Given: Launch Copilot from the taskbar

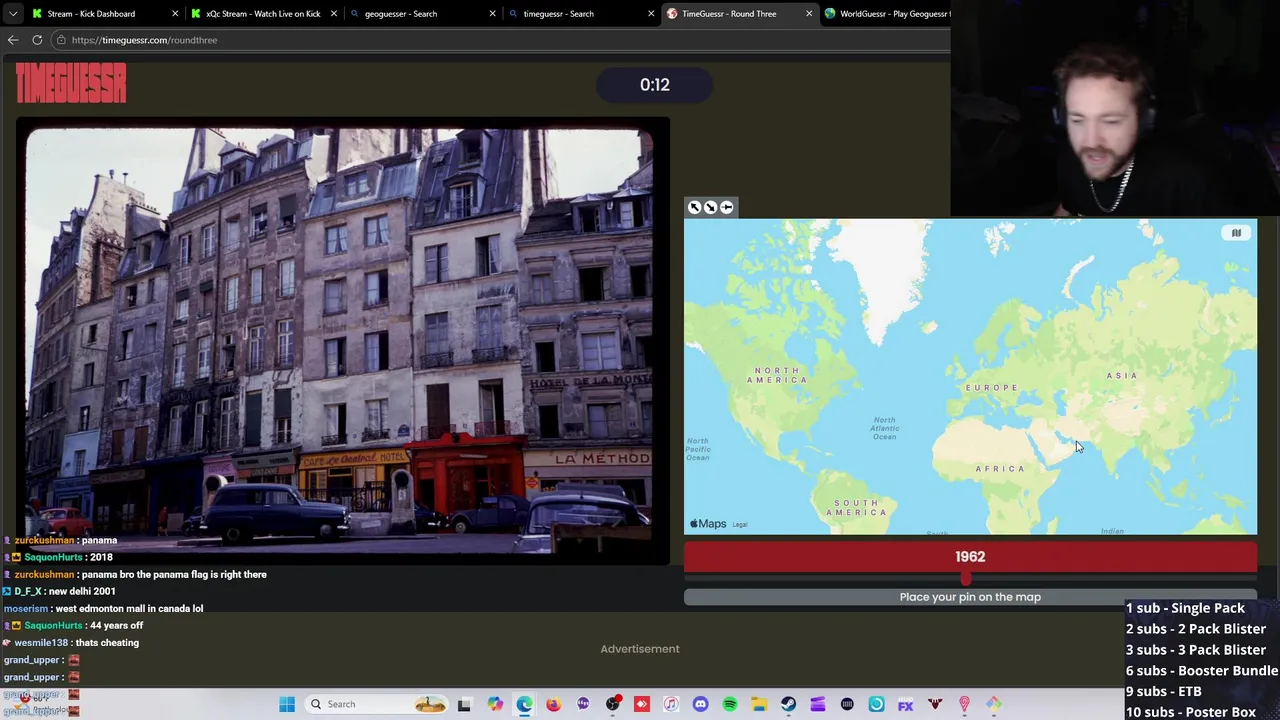Looking at the screenshot, I should point(495,704).
